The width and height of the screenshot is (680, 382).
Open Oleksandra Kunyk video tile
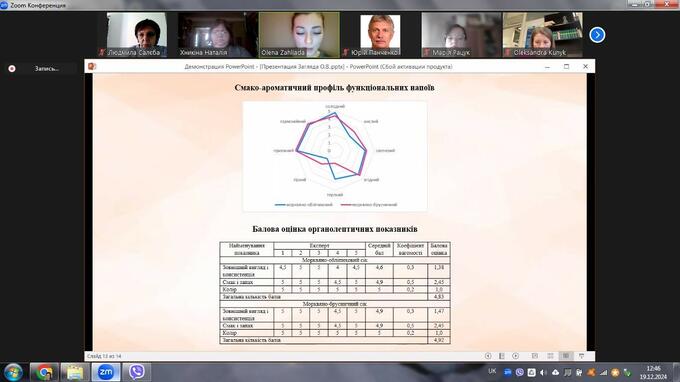pyautogui.click(x=543, y=35)
